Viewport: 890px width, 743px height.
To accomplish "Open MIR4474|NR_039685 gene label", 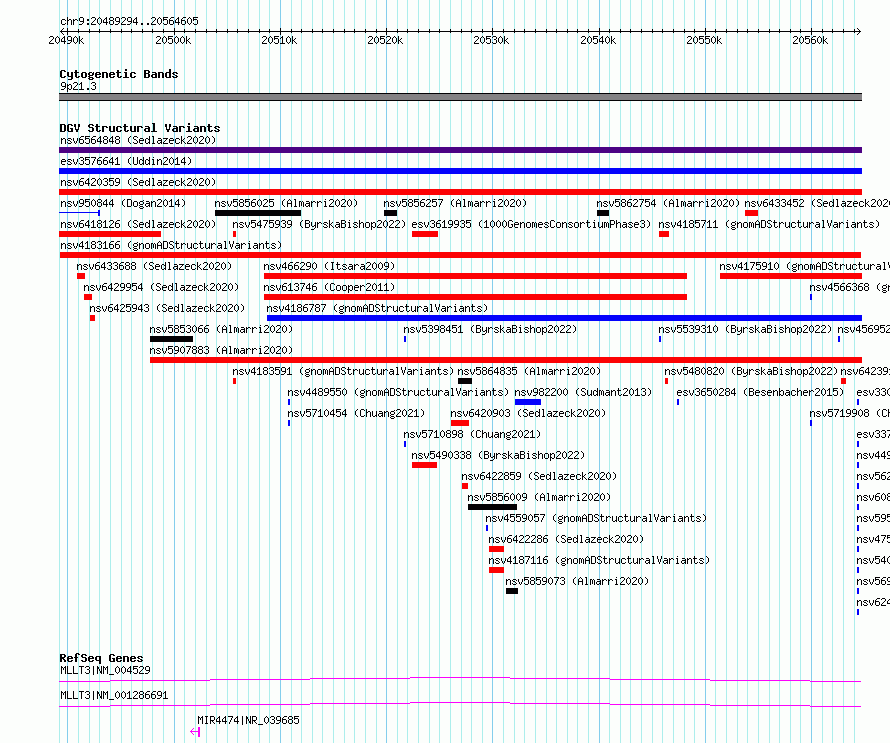I will (x=248, y=720).
